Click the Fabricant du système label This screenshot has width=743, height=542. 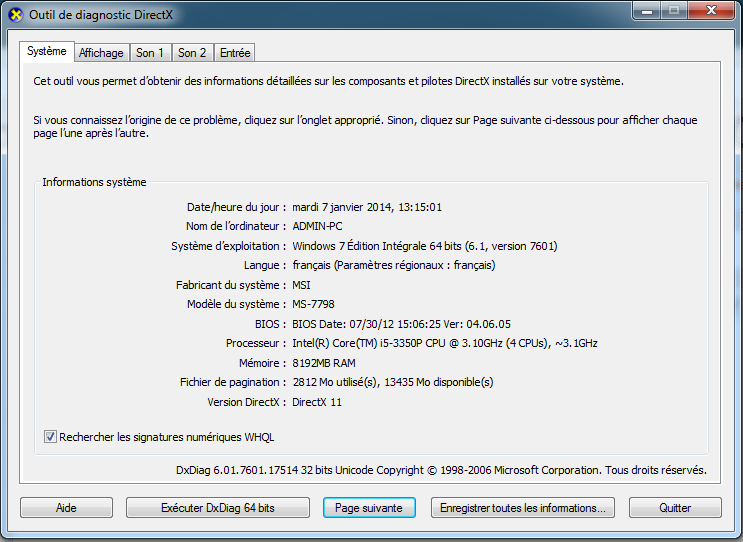(230, 285)
